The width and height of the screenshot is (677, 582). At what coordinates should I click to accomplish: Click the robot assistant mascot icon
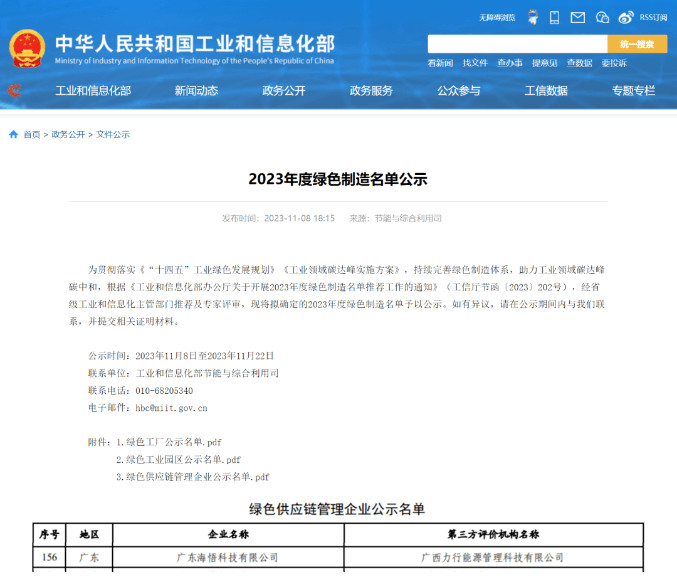(532, 17)
